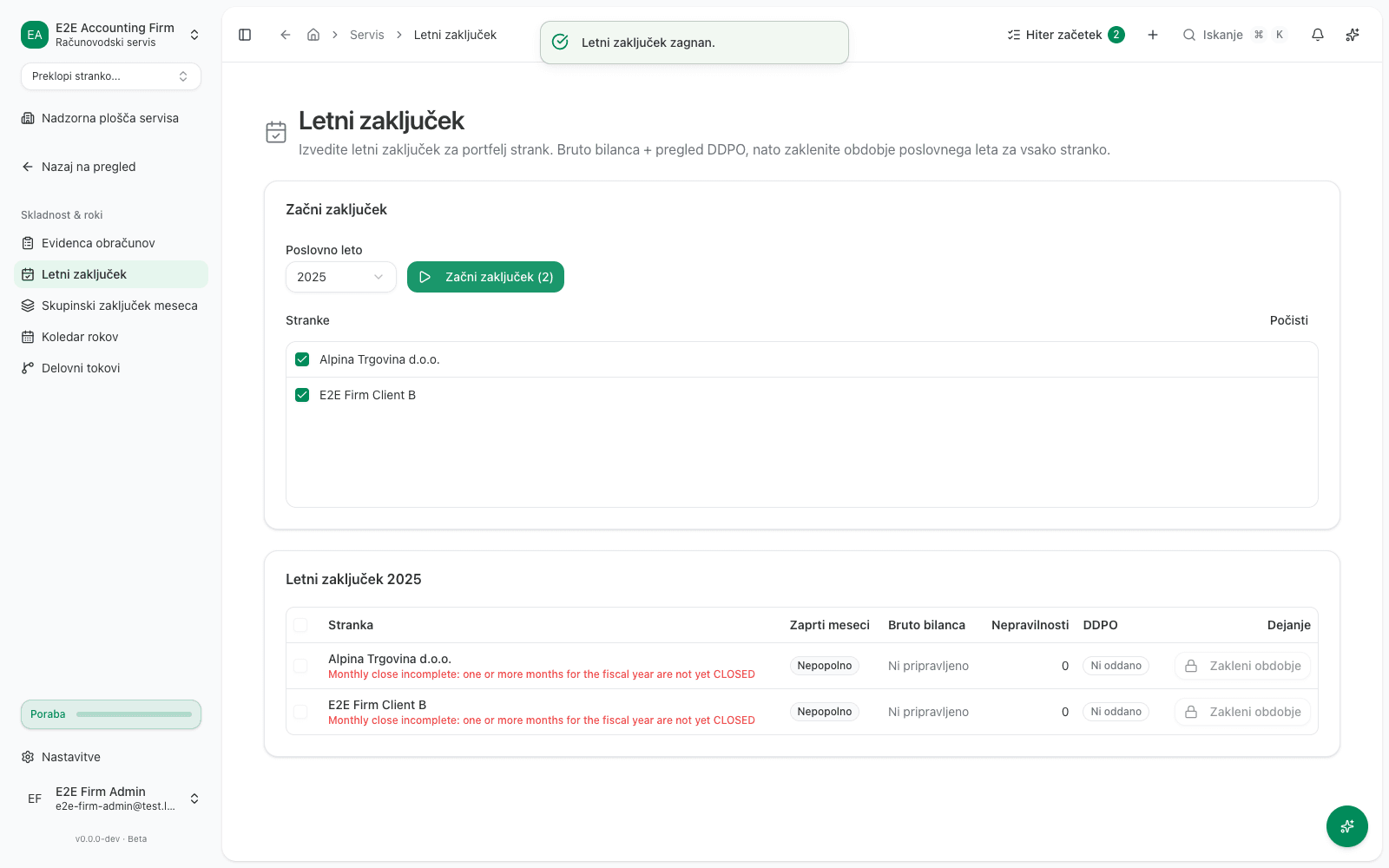
Task: Click Nazaj na pregled link
Action: (x=111, y=167)
